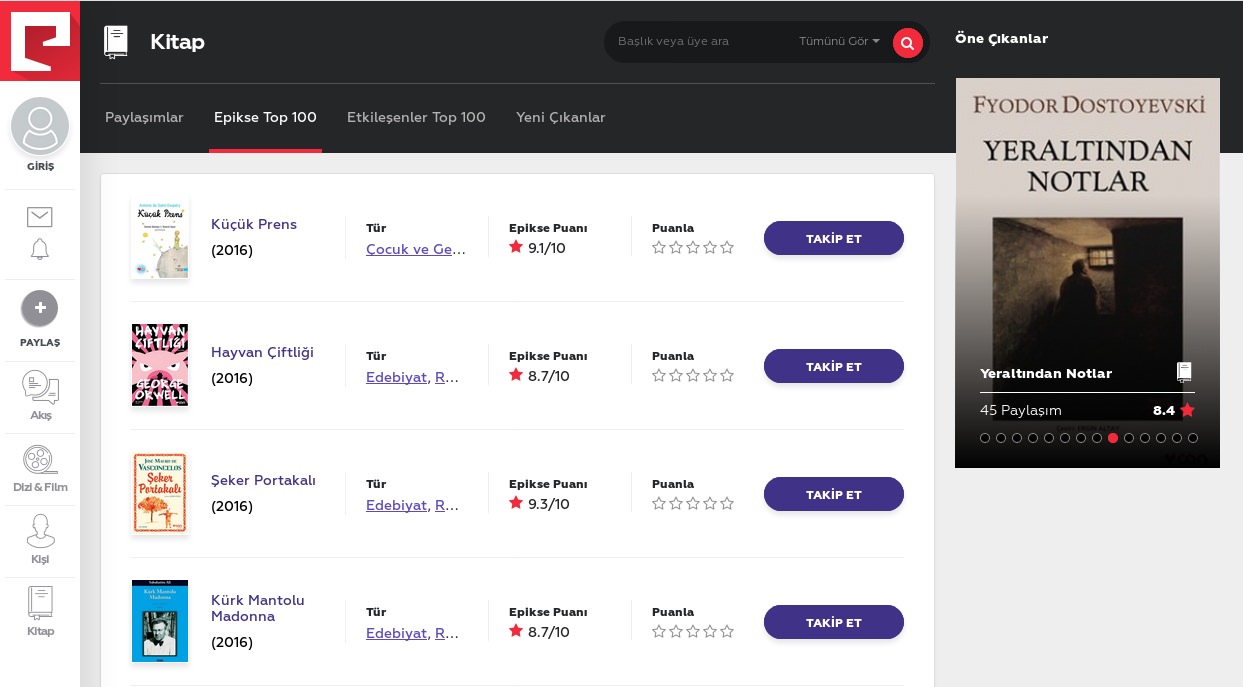Follow Şeker Portakalı with TAKİP ET
The width and height of the screenshot is (1243, 687).
click(834, 494)
